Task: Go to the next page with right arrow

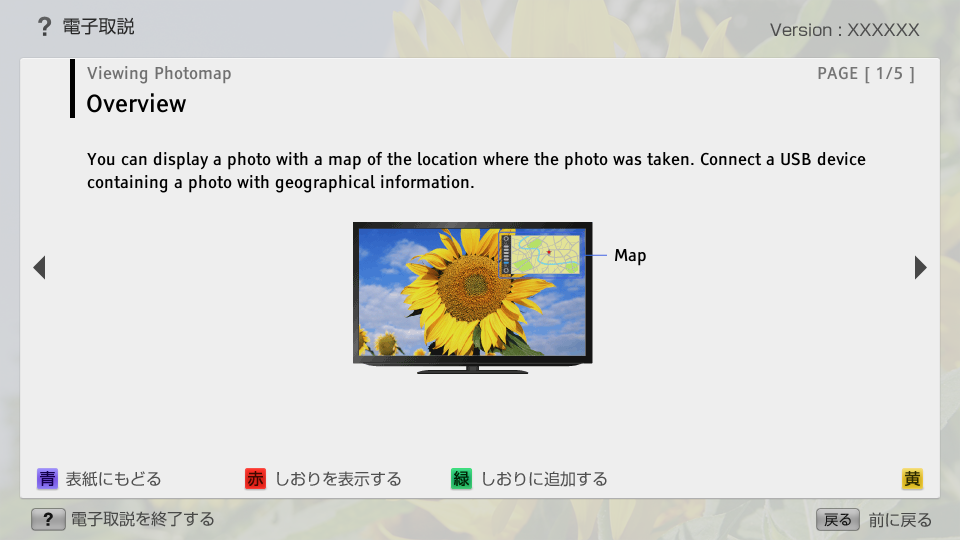Action: (x=920, y=267)
